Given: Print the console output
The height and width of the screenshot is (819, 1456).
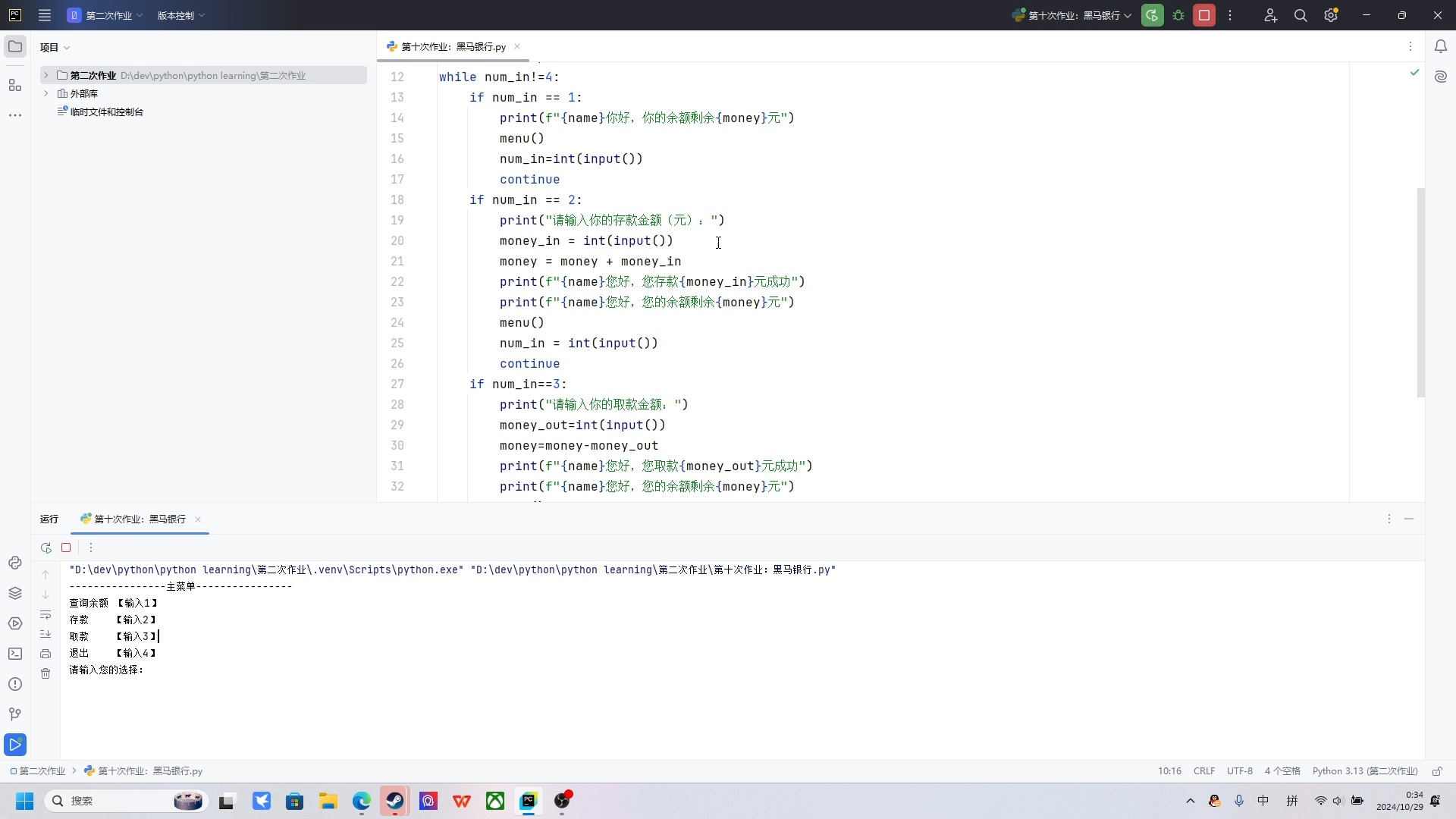Looking at the screenshot, I should click(45, 654).
